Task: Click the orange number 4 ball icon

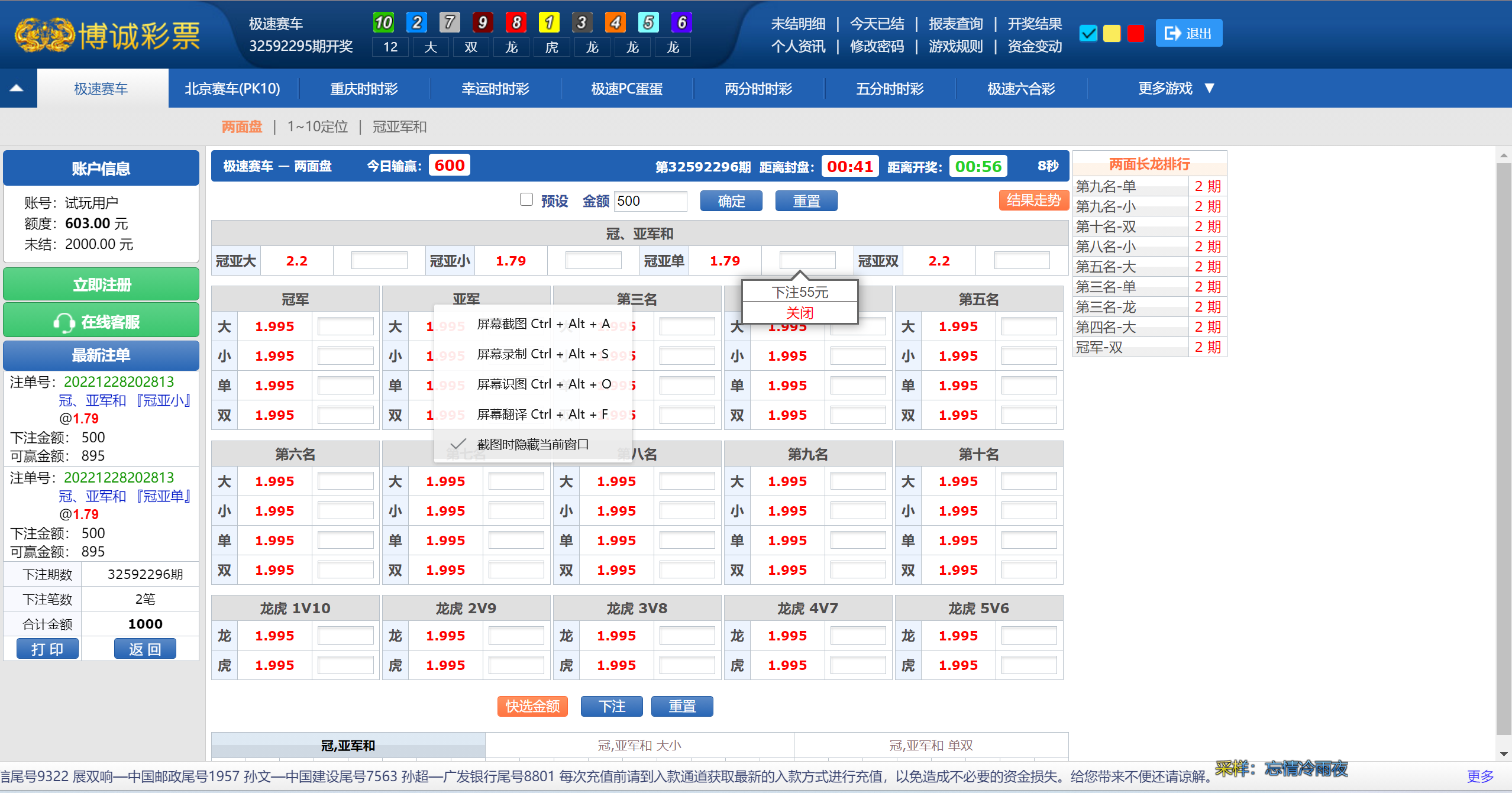Action: click(615, 22)
